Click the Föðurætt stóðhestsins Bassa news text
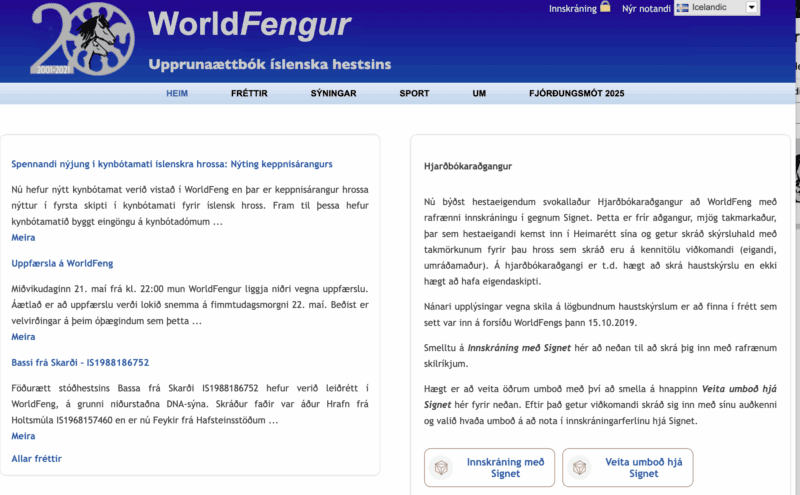Viewport: 800px width, 495px height. [190, 404]
